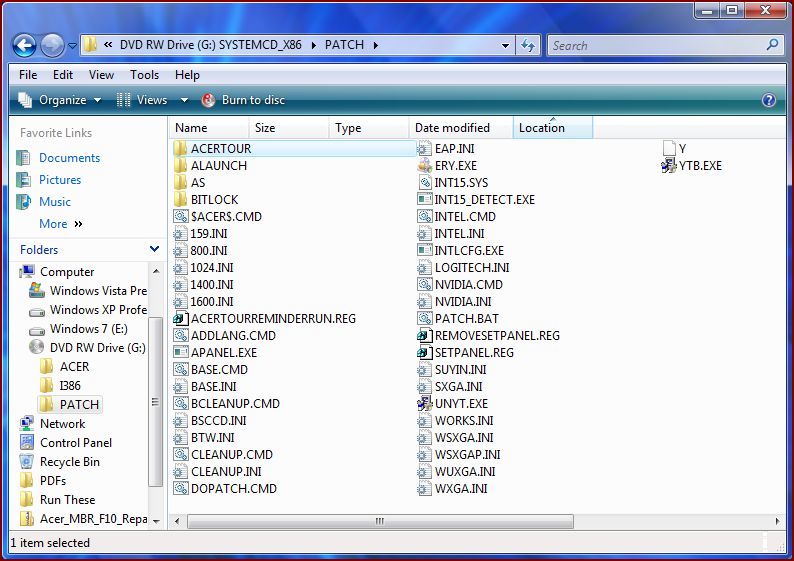The image size is (794, 561).
Task: Open Documents in Favorite Links
Action: pyautogui.click(x=58, y=158)
